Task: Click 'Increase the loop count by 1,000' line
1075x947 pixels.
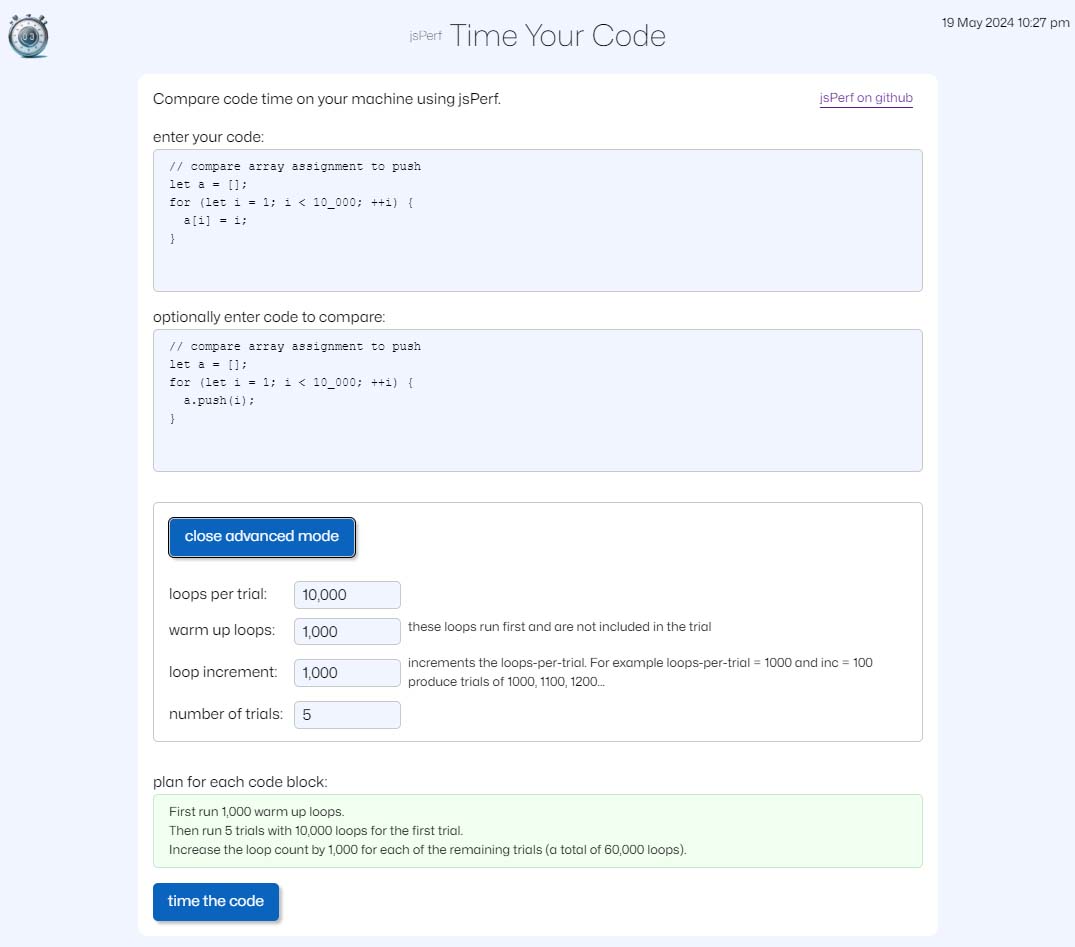Action: point(428,850)
